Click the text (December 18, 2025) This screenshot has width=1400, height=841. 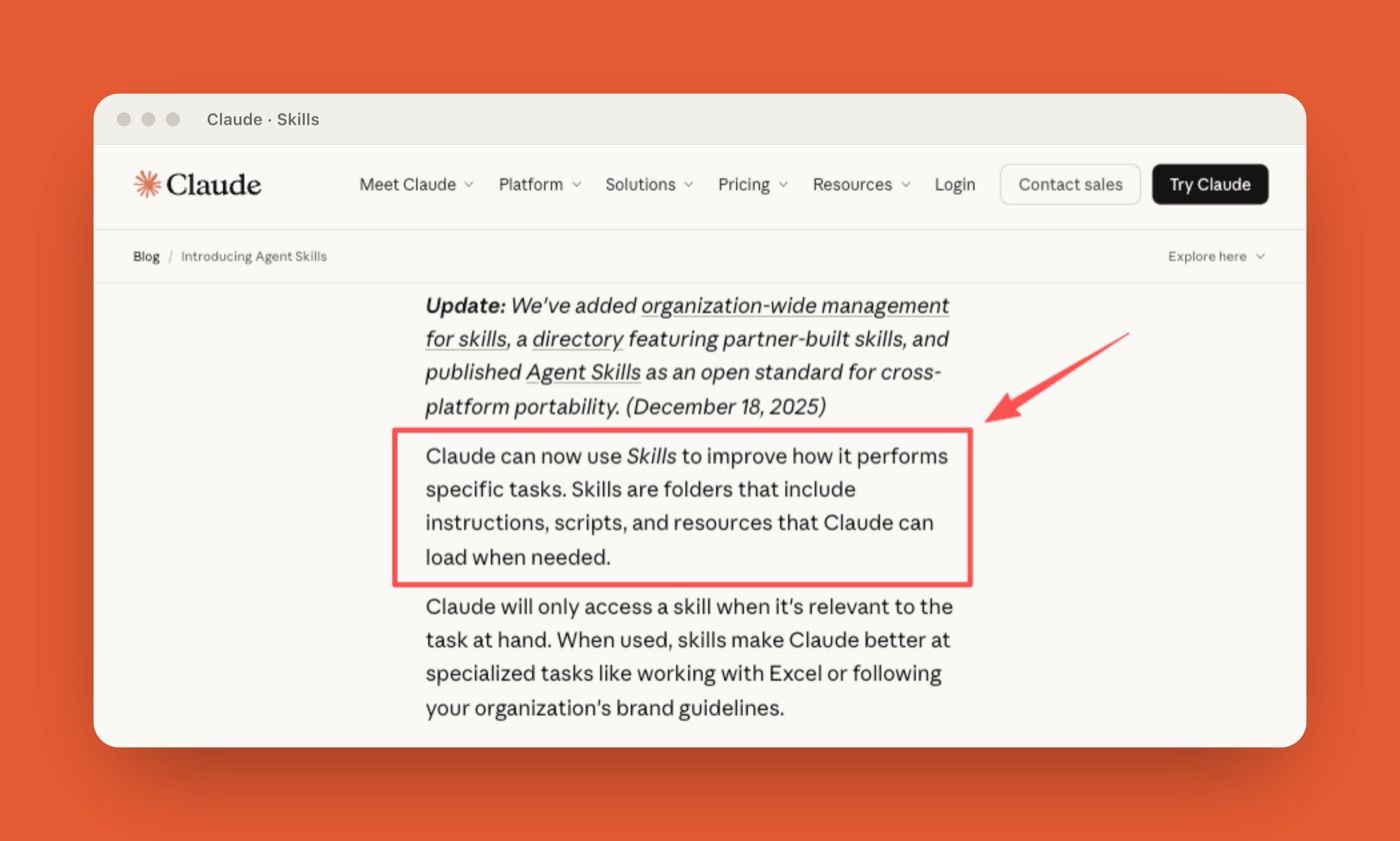coord(727,407)
